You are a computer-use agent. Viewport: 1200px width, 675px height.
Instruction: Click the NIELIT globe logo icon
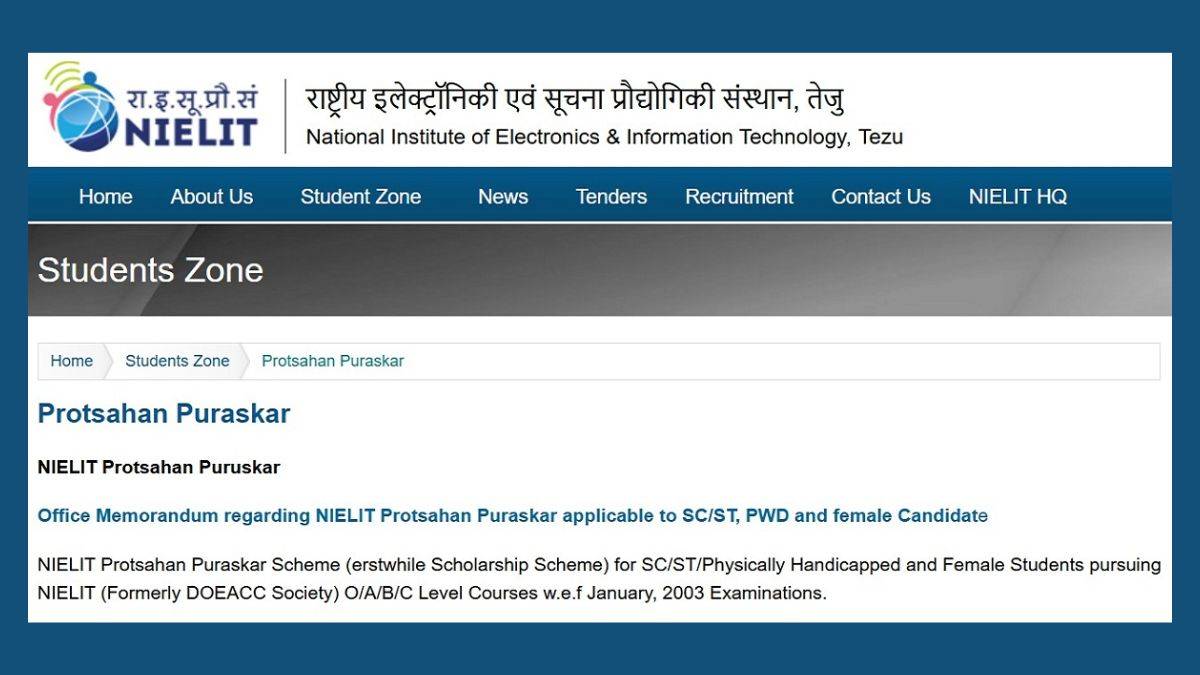point(82,110)
